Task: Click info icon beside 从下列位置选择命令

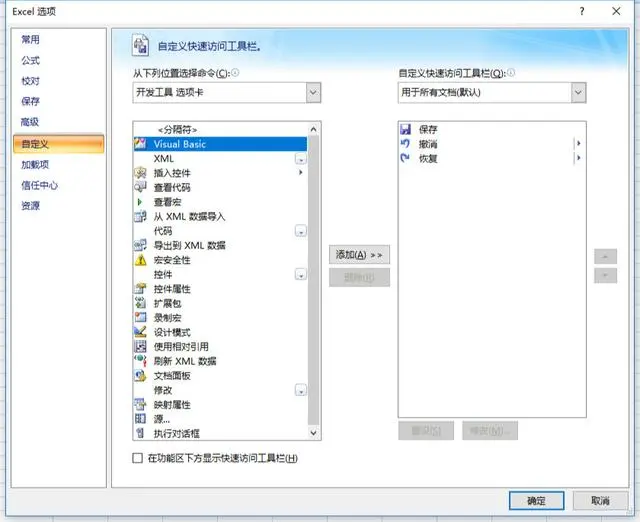Action: click(235, 73)
